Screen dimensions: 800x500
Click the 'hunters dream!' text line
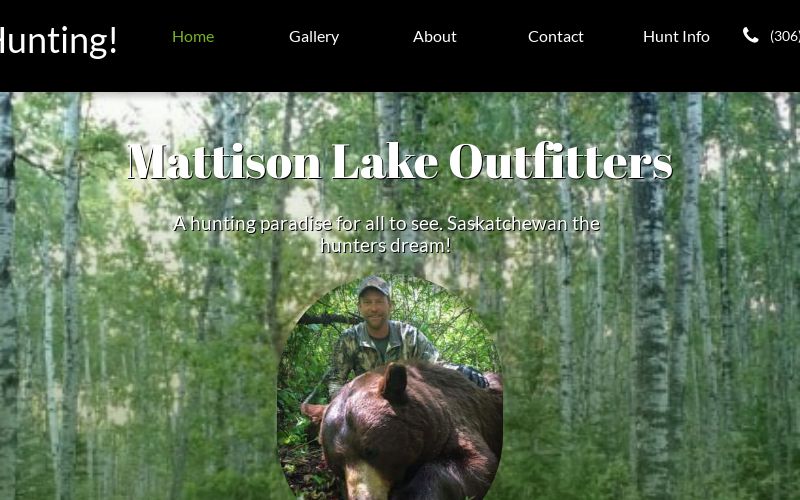(386, 246)
